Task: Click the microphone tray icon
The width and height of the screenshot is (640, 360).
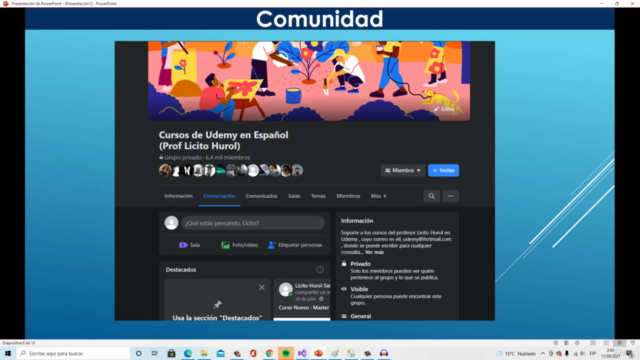Action: tap(567, 353)
